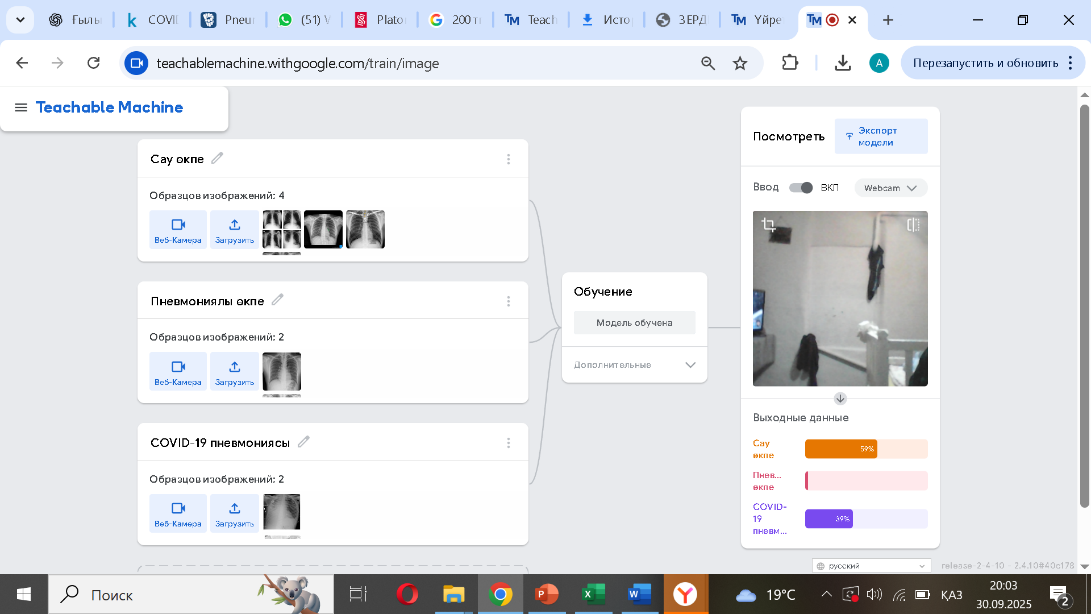Upload images to COVID-19 пневмониясы class
Image resolution: width=1091 pixels, height=614 pixels.
pyautogui.click(x=234, y=513)
